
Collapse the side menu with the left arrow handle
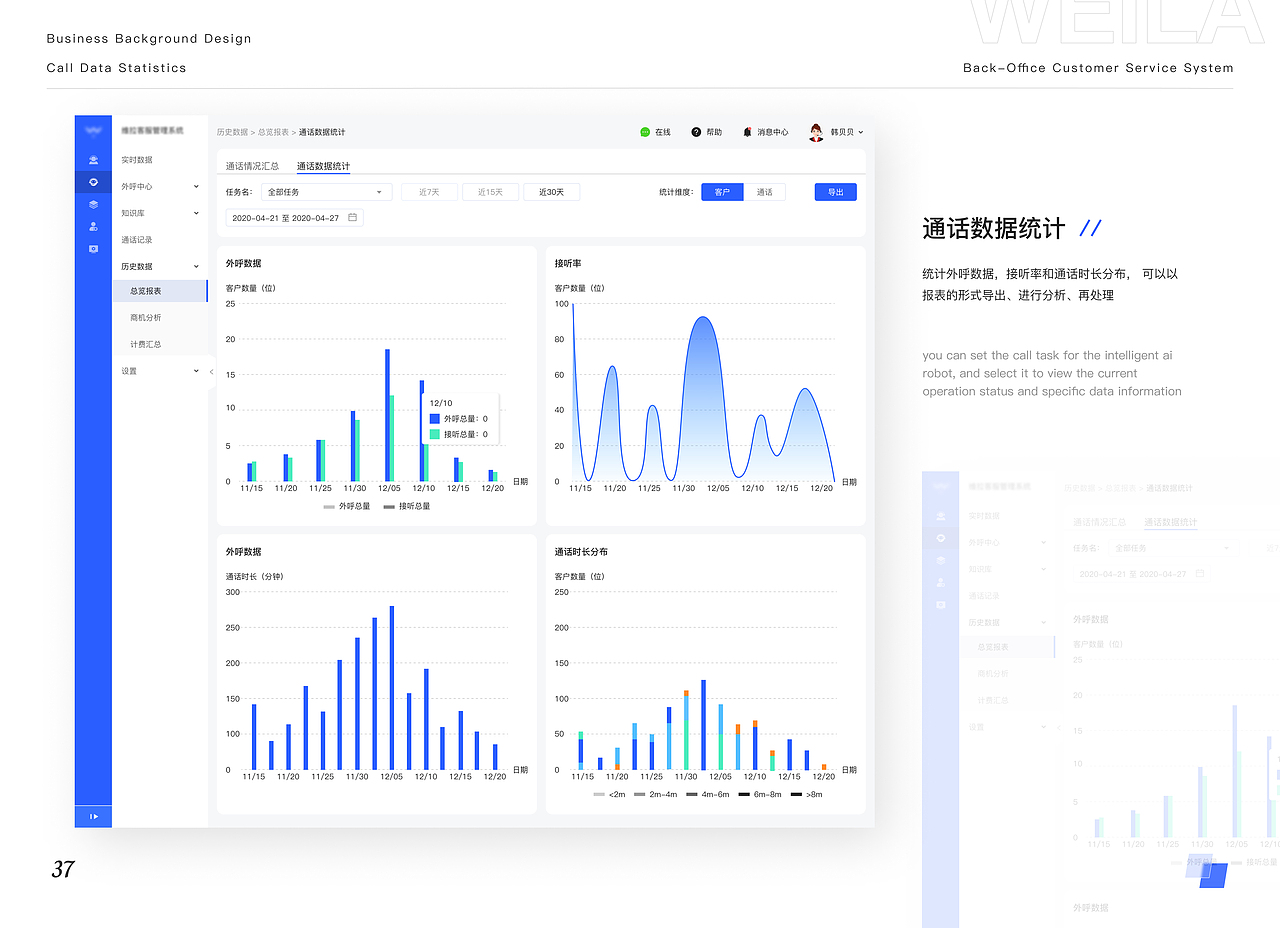pyautogui.click(x=211, y=371)
